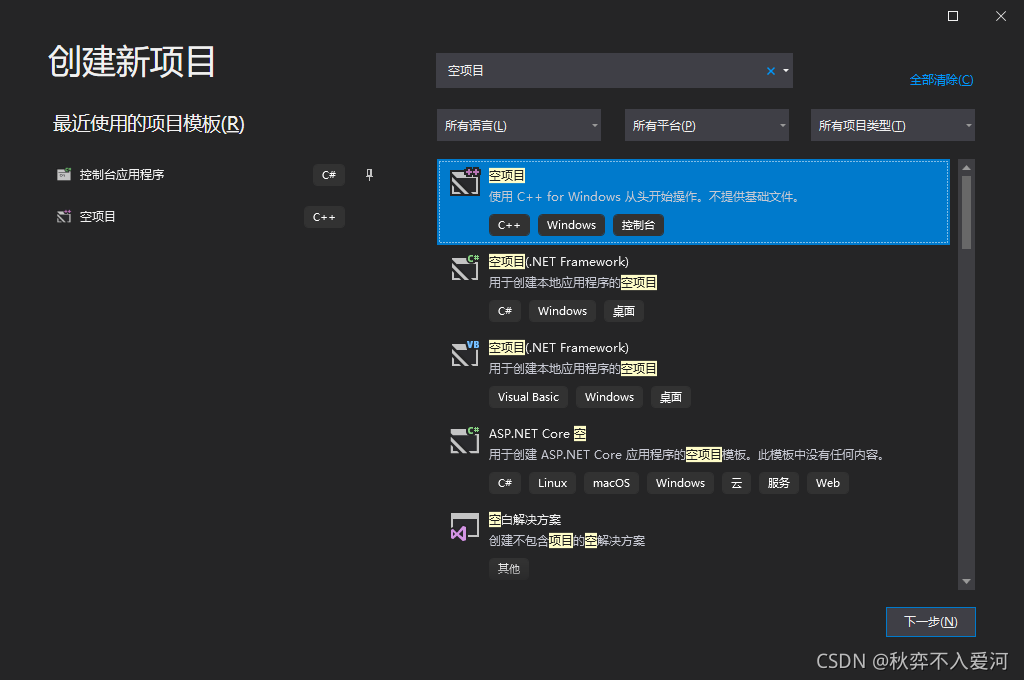This screenshot has width=1024, height=680.
Task: Click the C++ tag next to recent 空项目
Action: (x=324, y=217)
